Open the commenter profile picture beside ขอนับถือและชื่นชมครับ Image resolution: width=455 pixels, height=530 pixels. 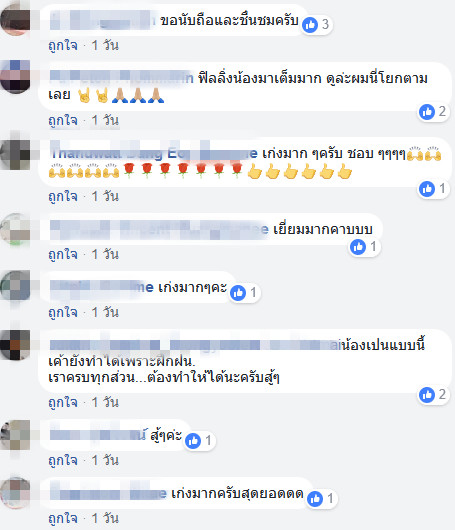(x=15, y=19)
